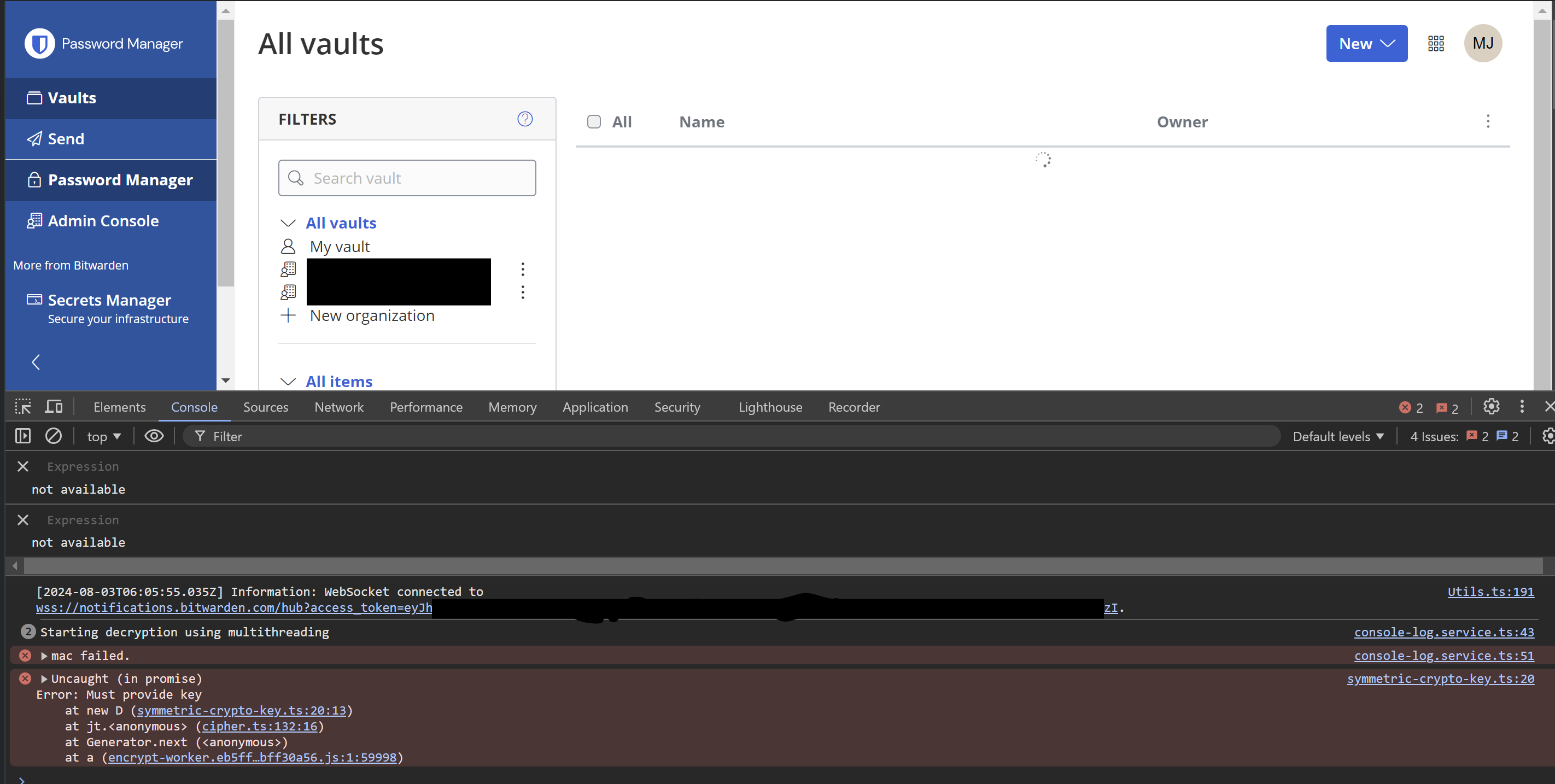The image size is (1555, 784).
Task: Select the Console tab in DevTools
Action: pyautogui.click(x=193, y=407)
